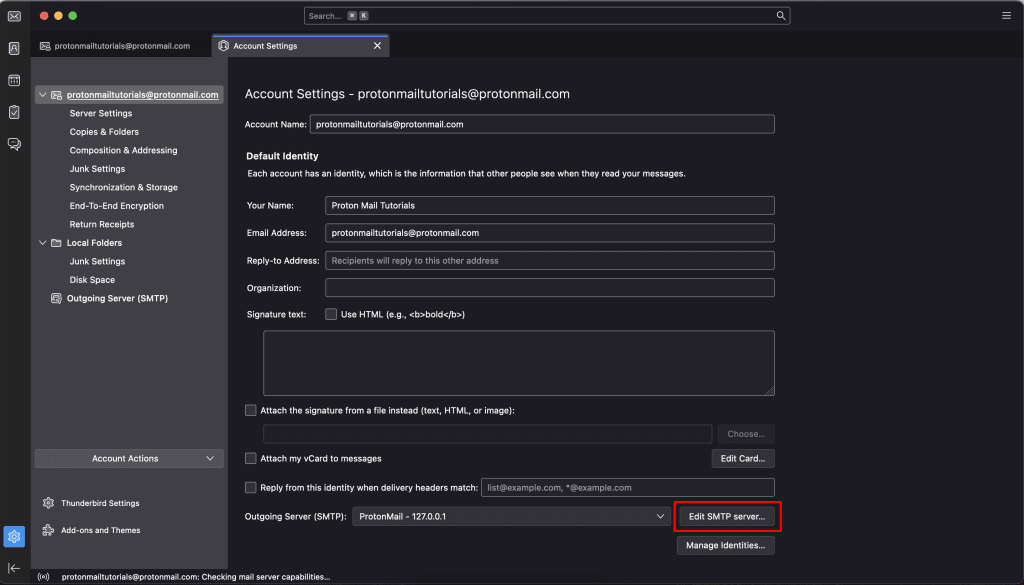Open the Outgoing Server SMTP dropdown

point(511,516)
